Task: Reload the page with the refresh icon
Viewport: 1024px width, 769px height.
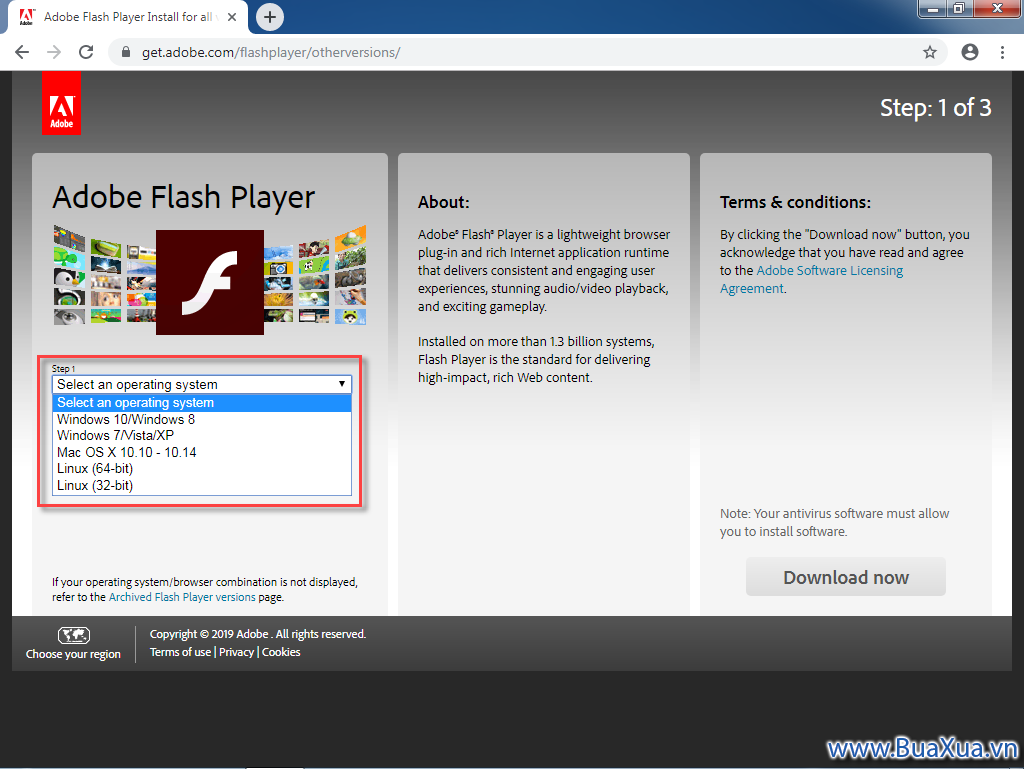Action: [x=86, y=52]
